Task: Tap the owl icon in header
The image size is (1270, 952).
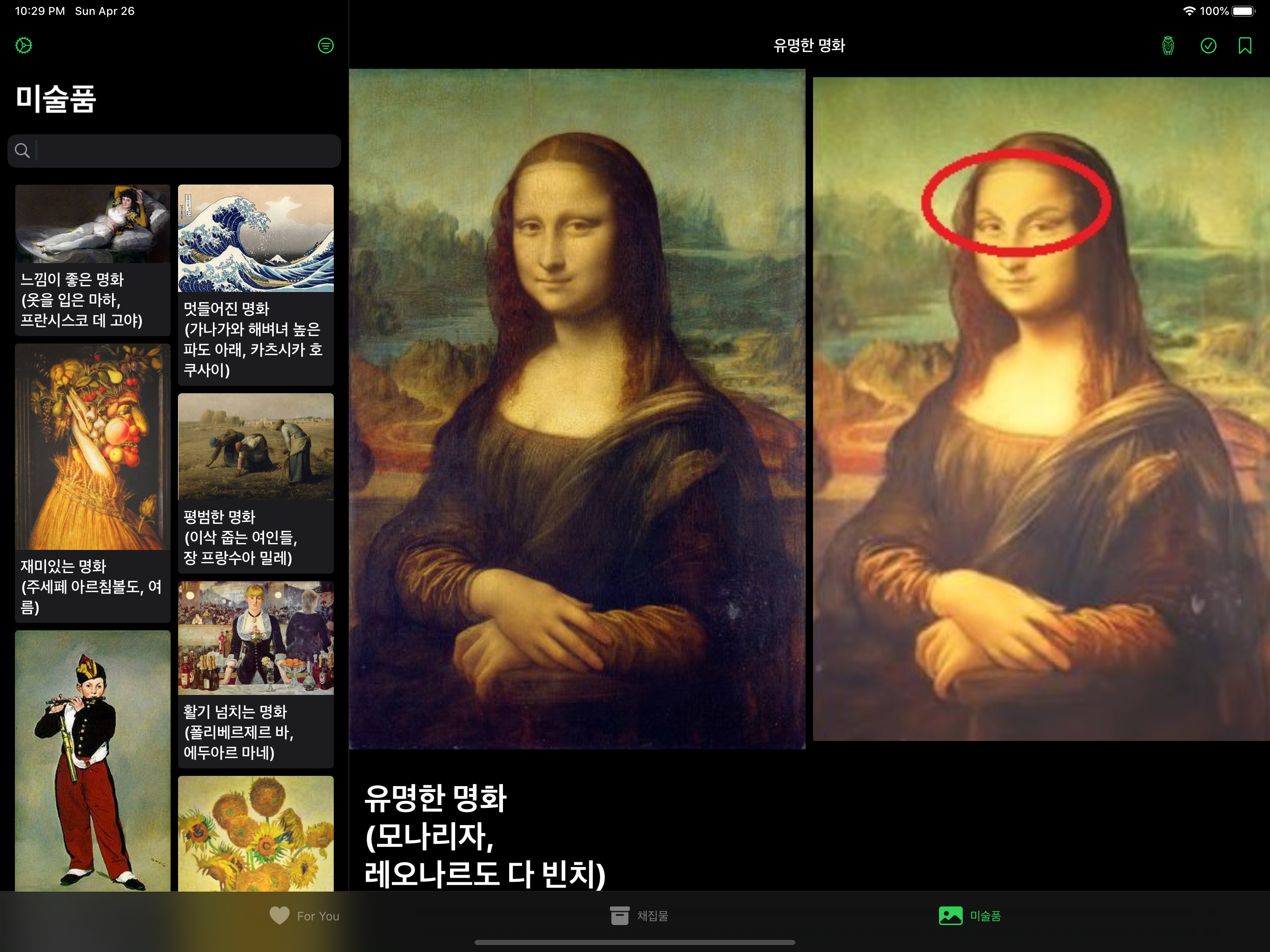Action: pyautogui.click(x=1168, y=46)
